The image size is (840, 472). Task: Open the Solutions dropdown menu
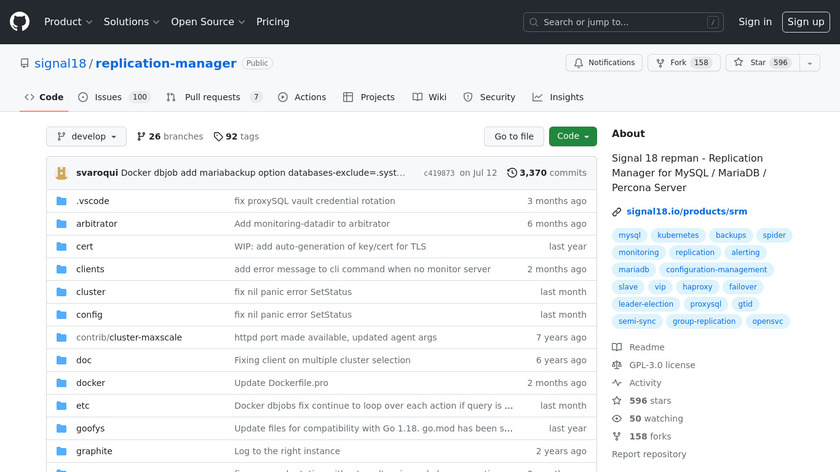tap(131, 22)
